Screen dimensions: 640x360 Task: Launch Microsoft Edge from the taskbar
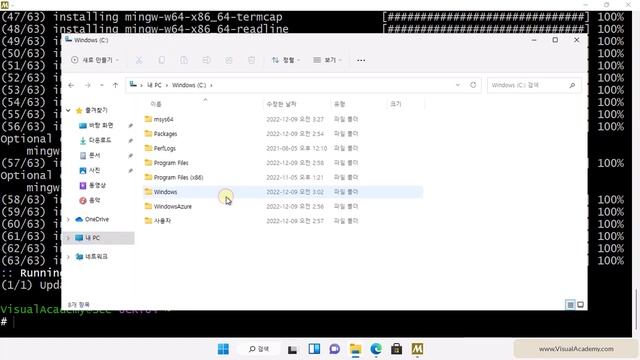376,349
